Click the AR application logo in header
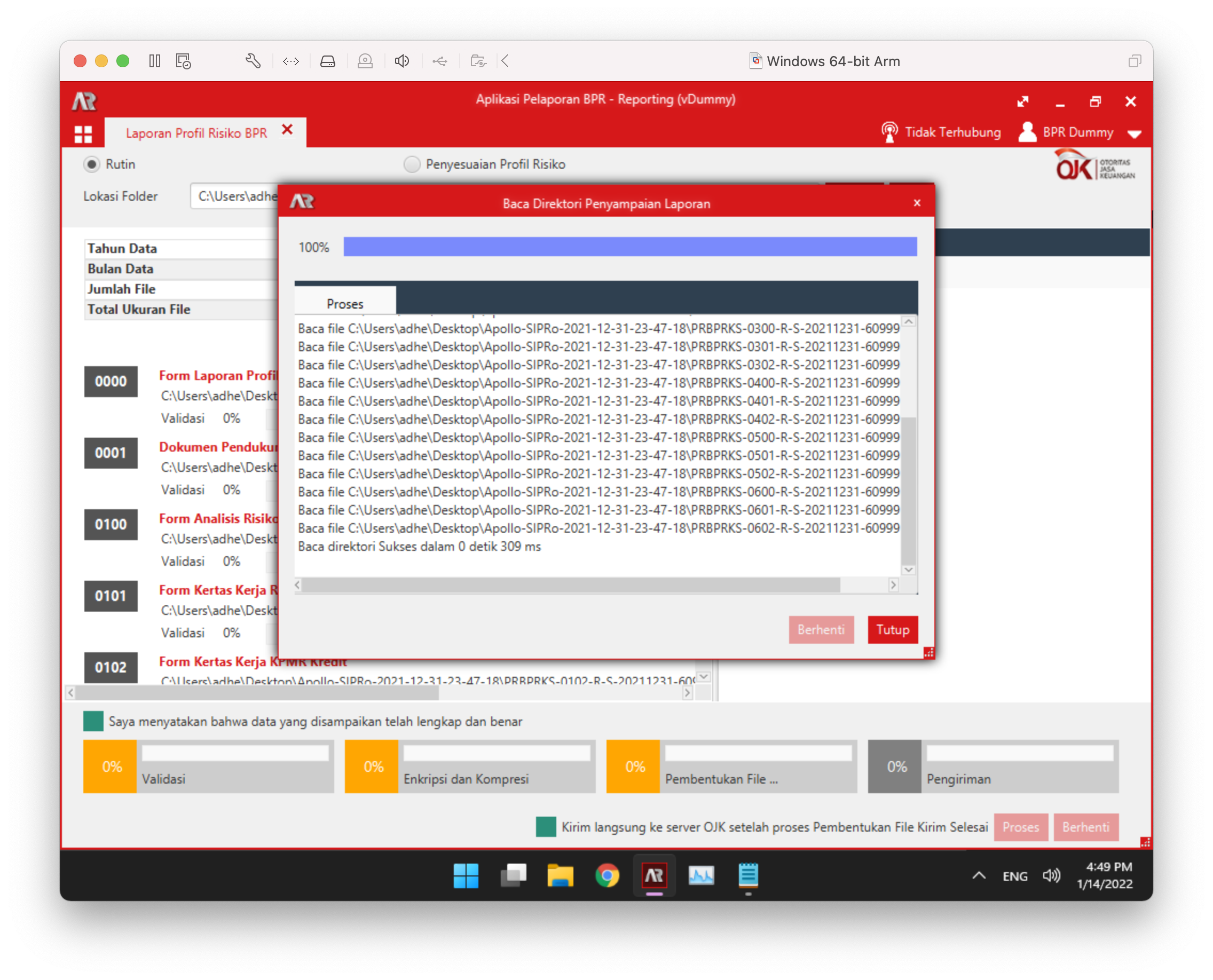The width and height of the screenshot is (1213, 980). coord(85,101)
